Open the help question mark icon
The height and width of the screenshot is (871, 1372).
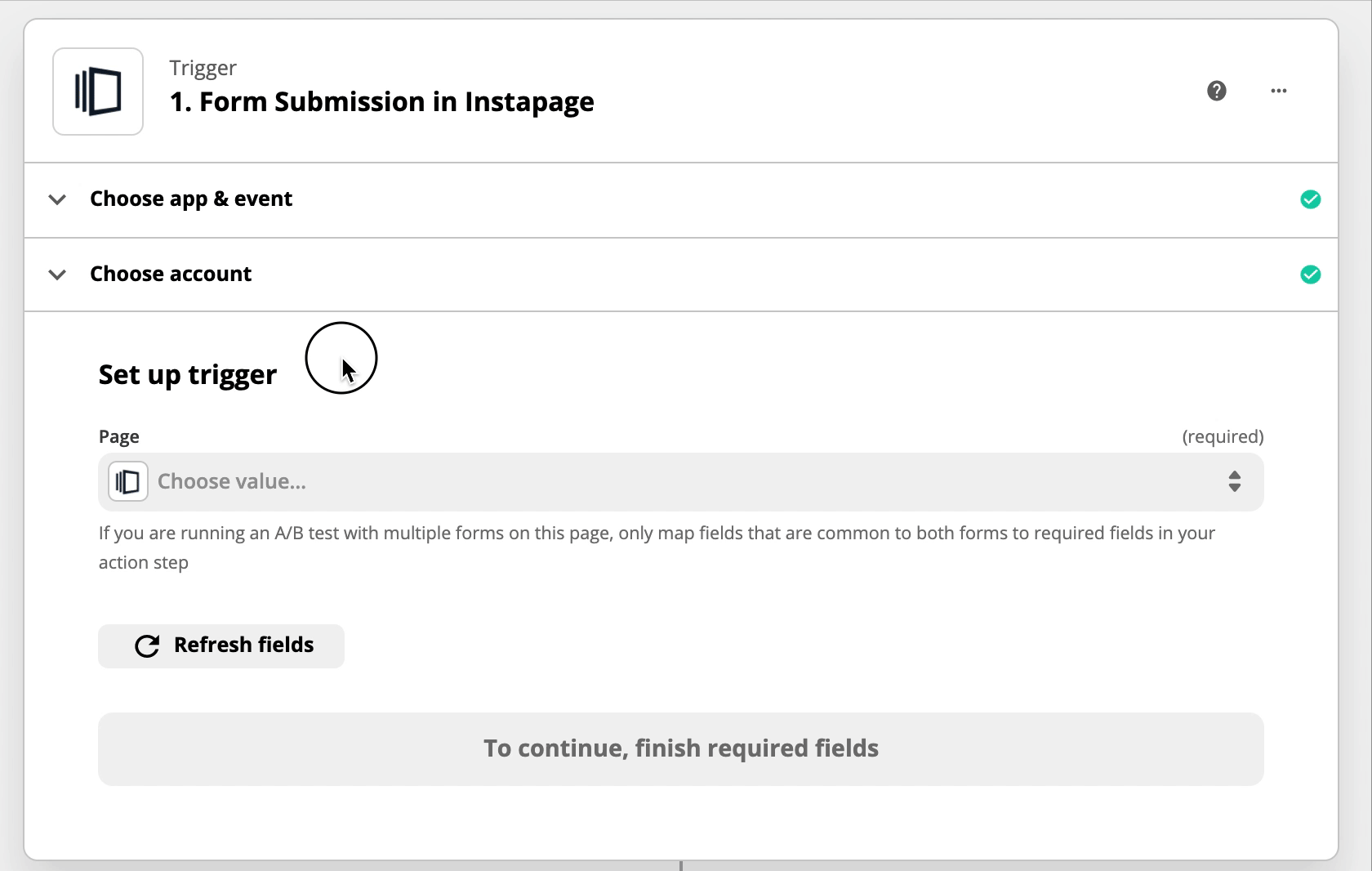pos(1217,91)
